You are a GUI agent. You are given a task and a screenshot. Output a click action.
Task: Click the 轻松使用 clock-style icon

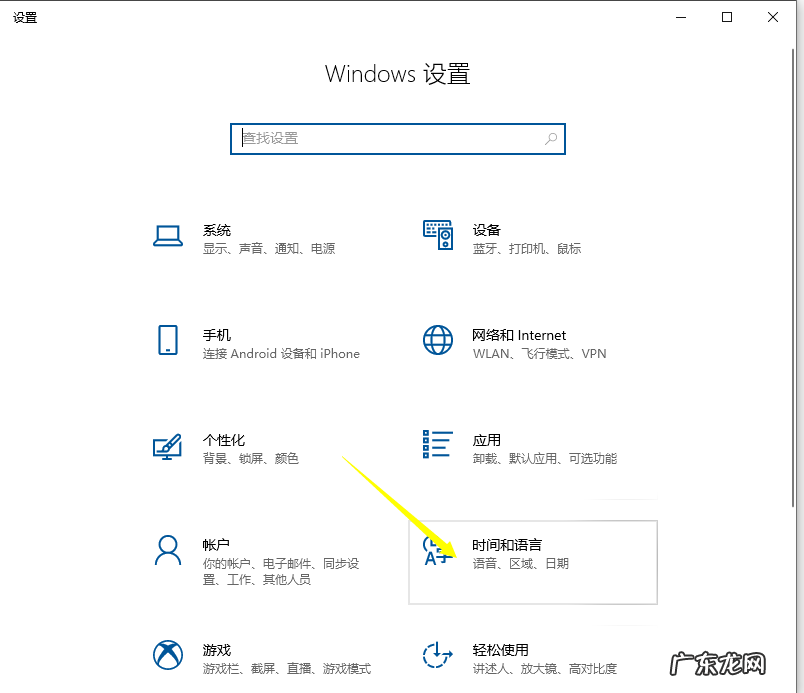tap(437, 657)
